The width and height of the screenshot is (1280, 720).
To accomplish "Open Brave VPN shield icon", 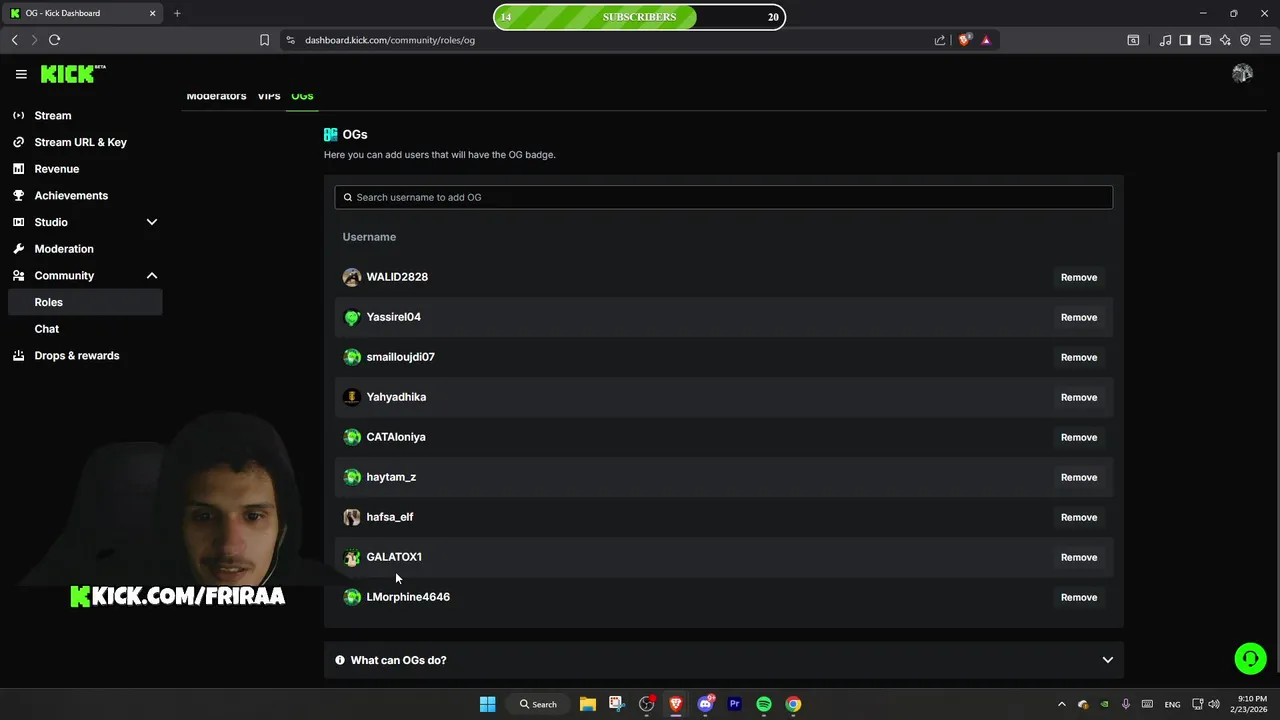I will (1245, 40).
